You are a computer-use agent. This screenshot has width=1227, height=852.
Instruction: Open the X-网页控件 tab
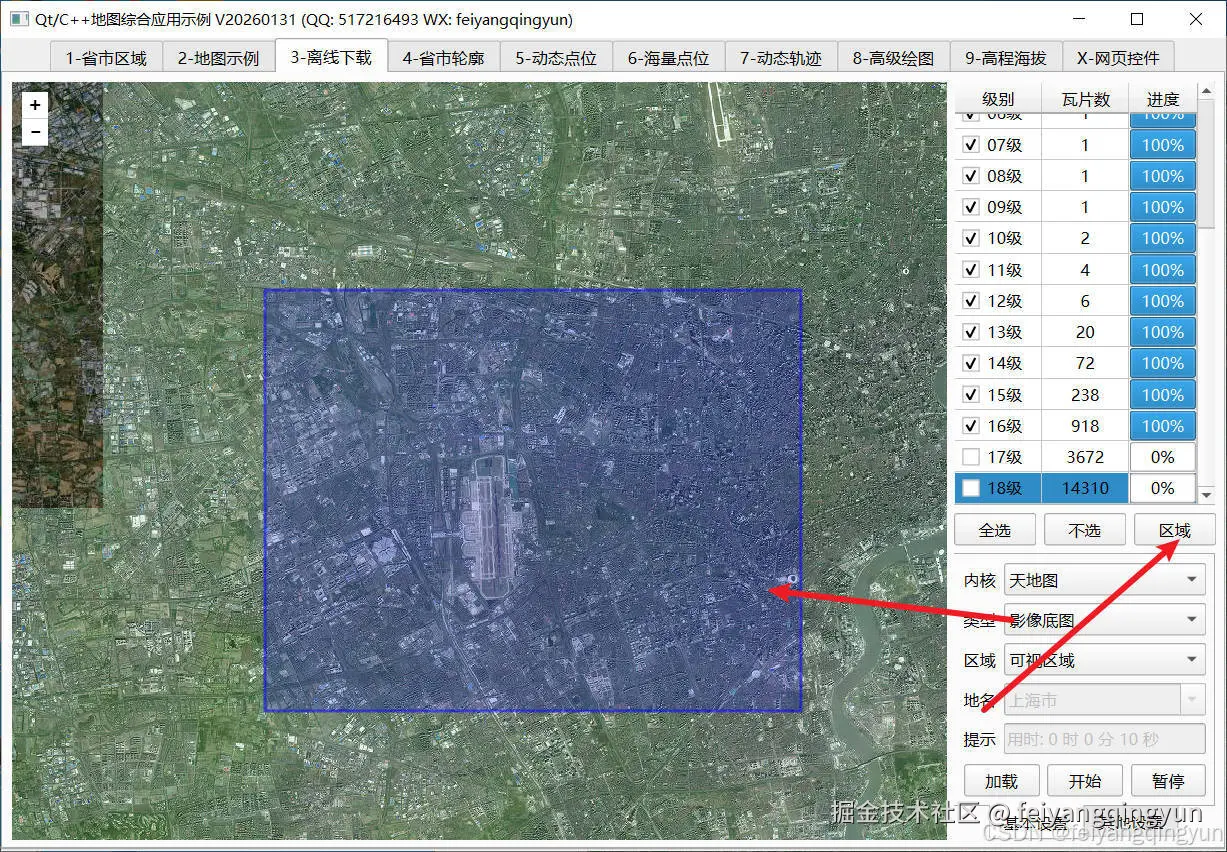click(1118, 58)
